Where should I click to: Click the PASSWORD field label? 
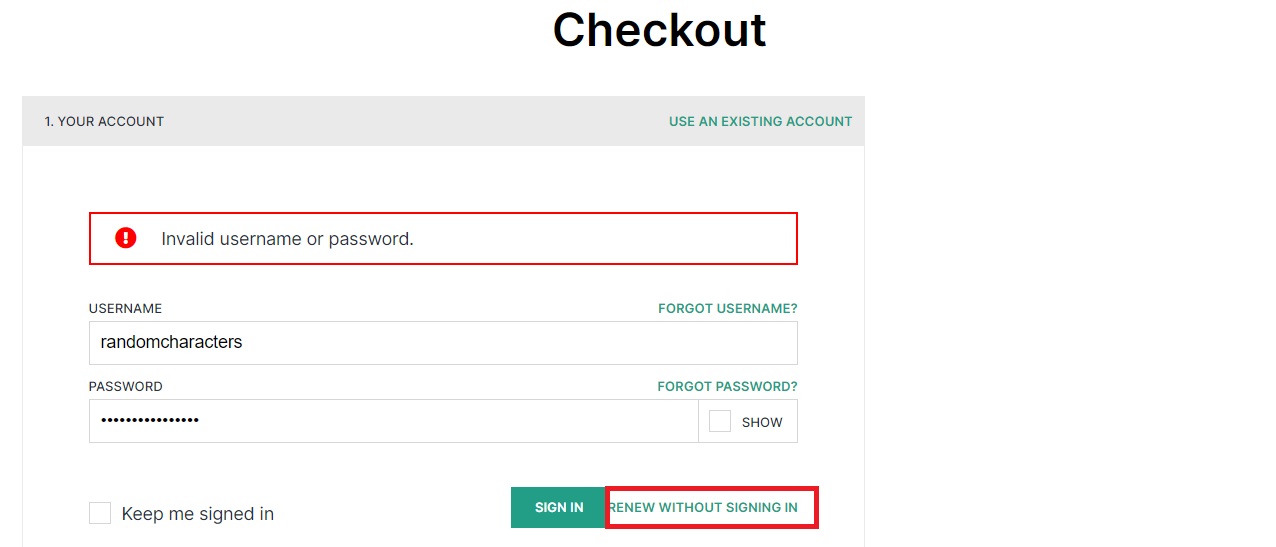coord(125,386)
